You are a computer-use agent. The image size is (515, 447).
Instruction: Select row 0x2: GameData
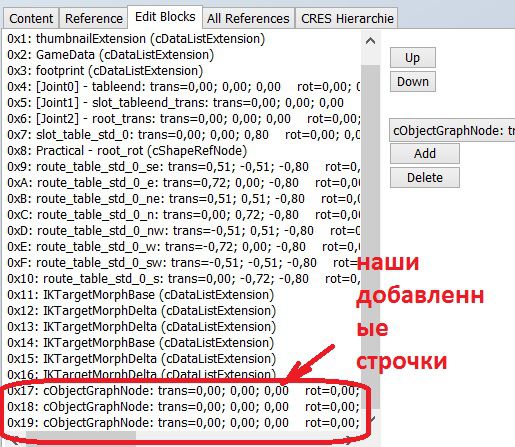click(x=182, y=55)
